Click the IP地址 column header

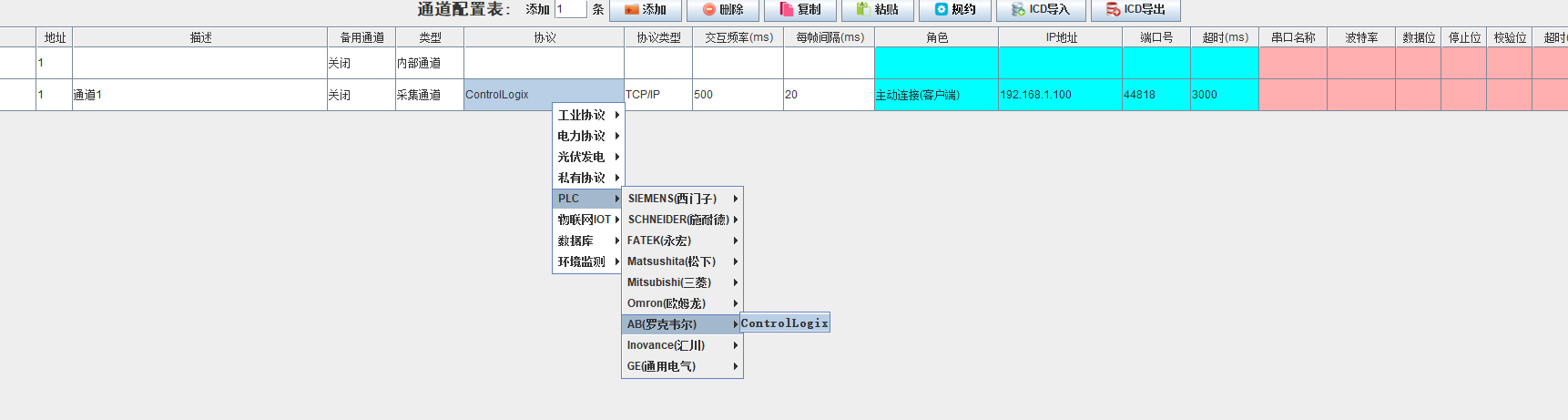[x=1060, y=37]
